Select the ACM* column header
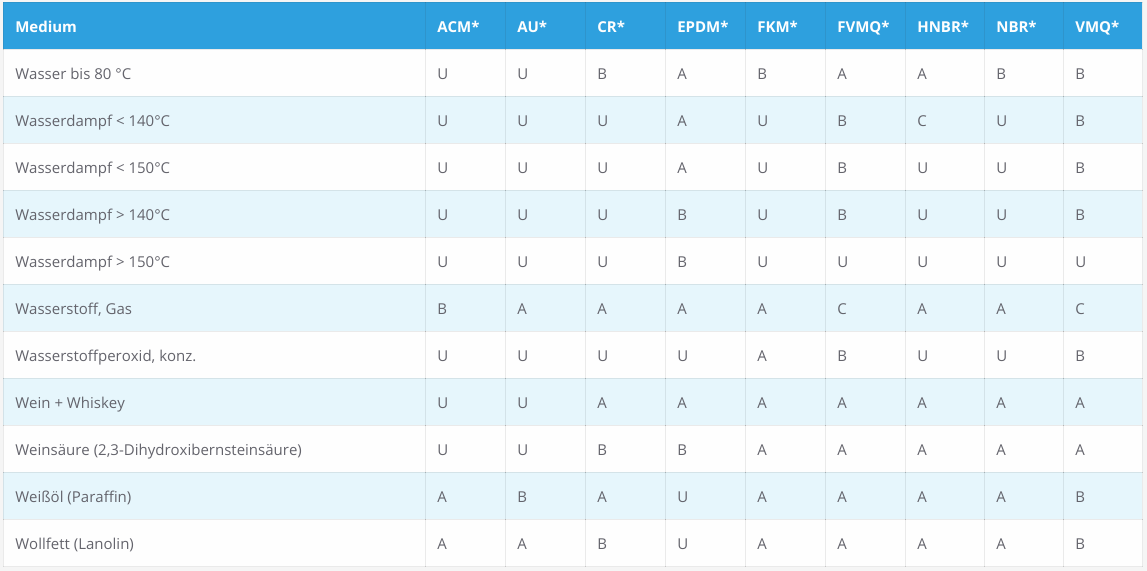This screenshot has width=1147, height=571. [458, 27]
